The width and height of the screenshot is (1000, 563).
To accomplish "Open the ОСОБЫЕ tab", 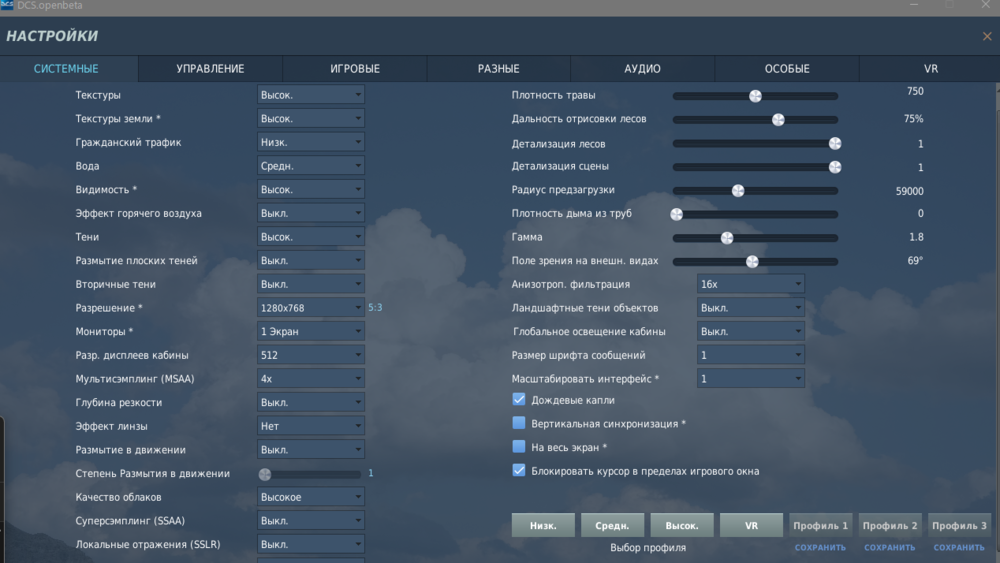I will point(787,69).
